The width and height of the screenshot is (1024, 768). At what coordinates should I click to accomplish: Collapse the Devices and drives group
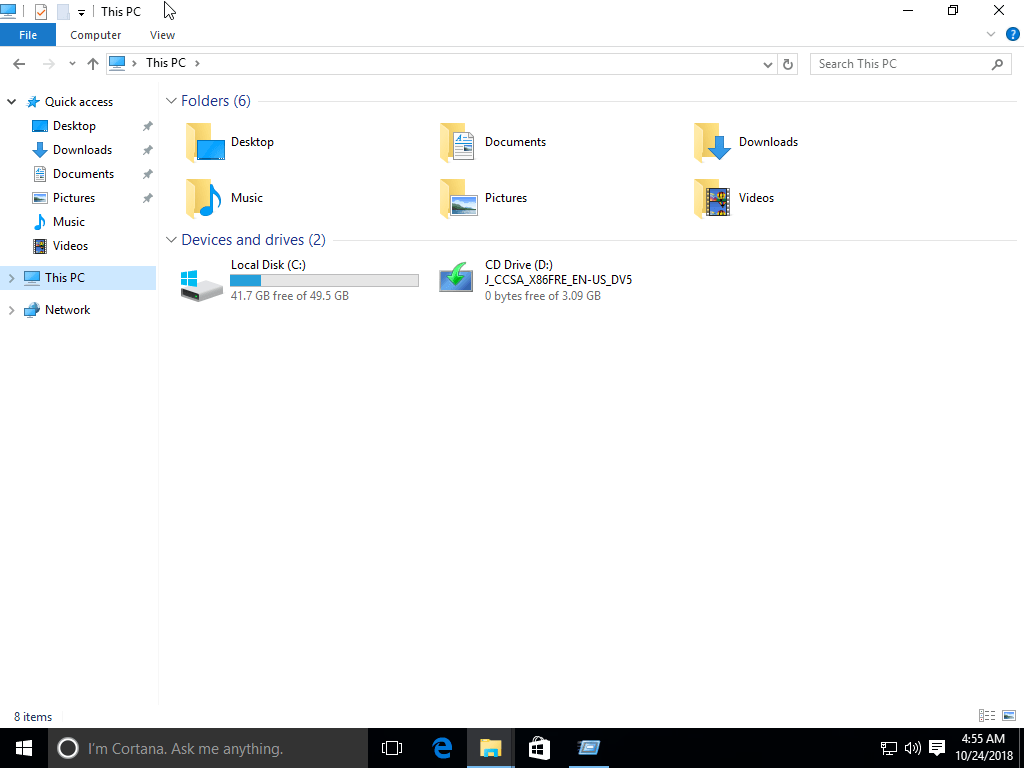coord(171,240)
